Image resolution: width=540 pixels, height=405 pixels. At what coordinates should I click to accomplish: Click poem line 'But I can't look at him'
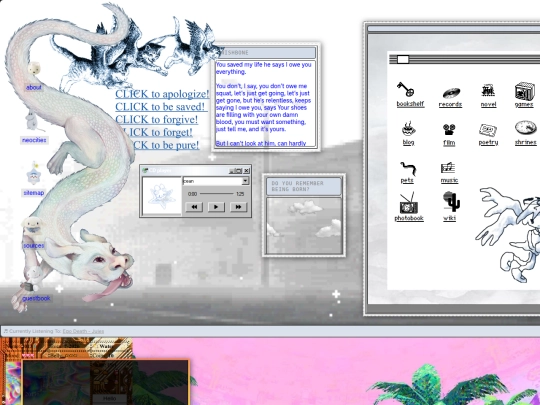coord(261,143)
